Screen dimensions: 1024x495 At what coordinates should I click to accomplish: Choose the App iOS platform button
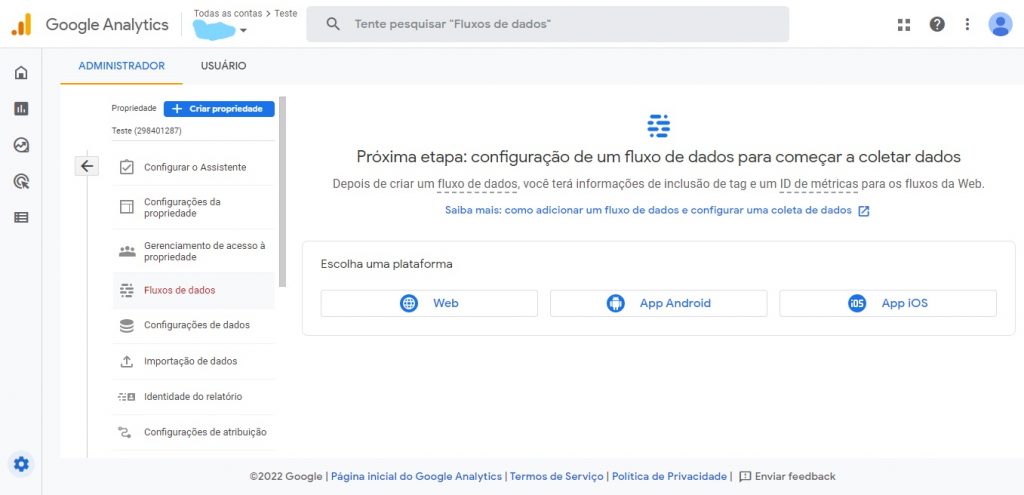[888, 304]
